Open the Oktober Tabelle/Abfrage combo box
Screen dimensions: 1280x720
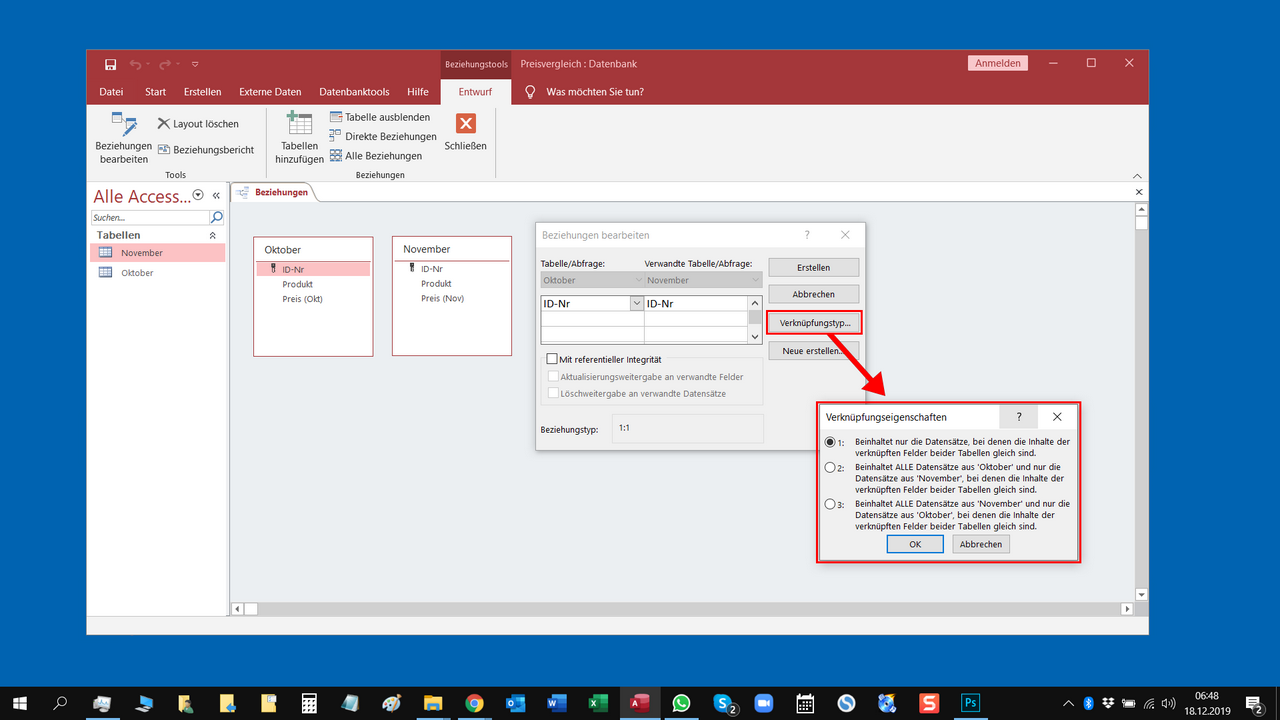point(591,281)
